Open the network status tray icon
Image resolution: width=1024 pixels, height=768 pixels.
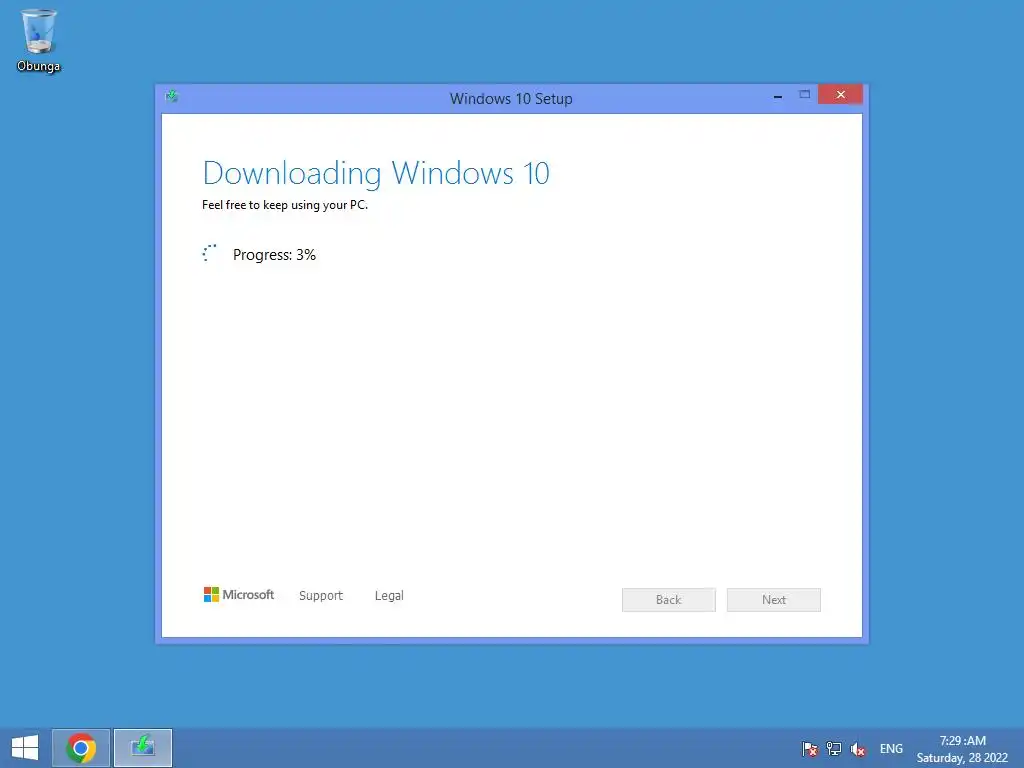[x=834, y=749]
